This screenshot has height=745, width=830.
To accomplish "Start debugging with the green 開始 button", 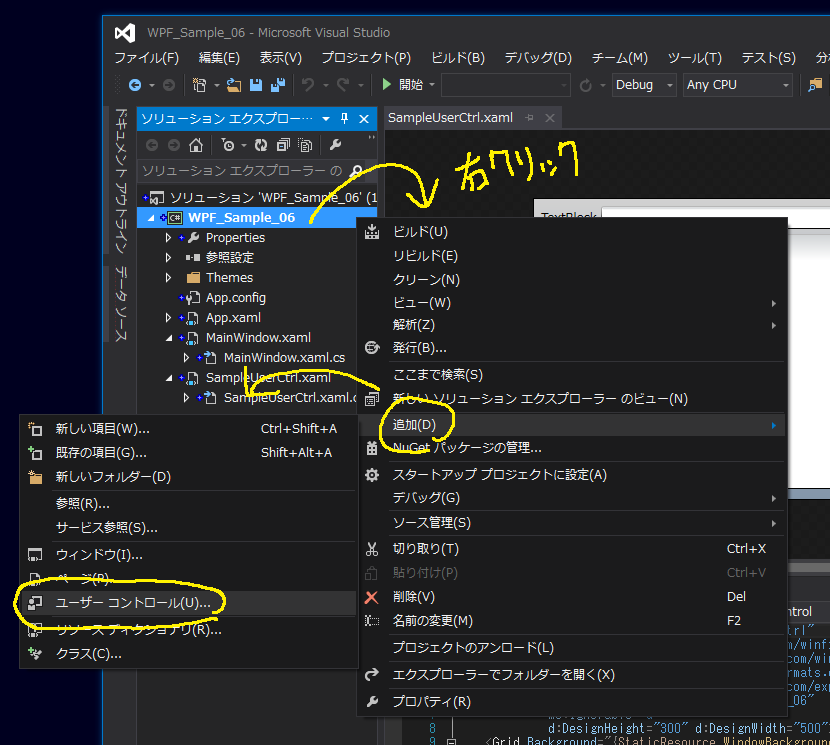I will pyautogui.click(x=403, y=85).
